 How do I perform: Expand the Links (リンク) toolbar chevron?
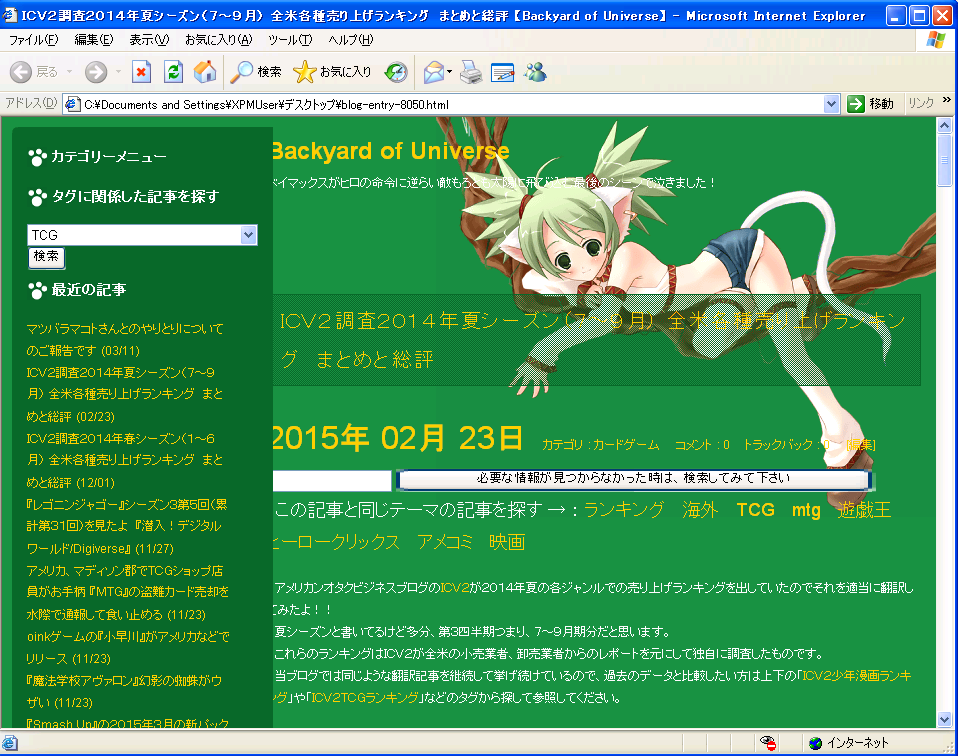947,100
